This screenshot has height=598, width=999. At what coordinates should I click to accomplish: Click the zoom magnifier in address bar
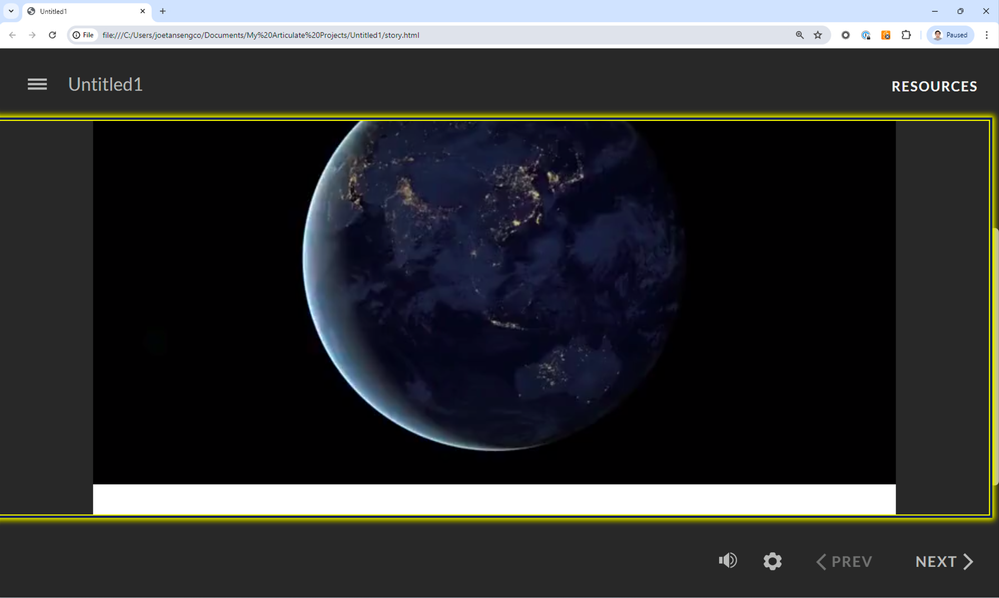tap(799, 35)
